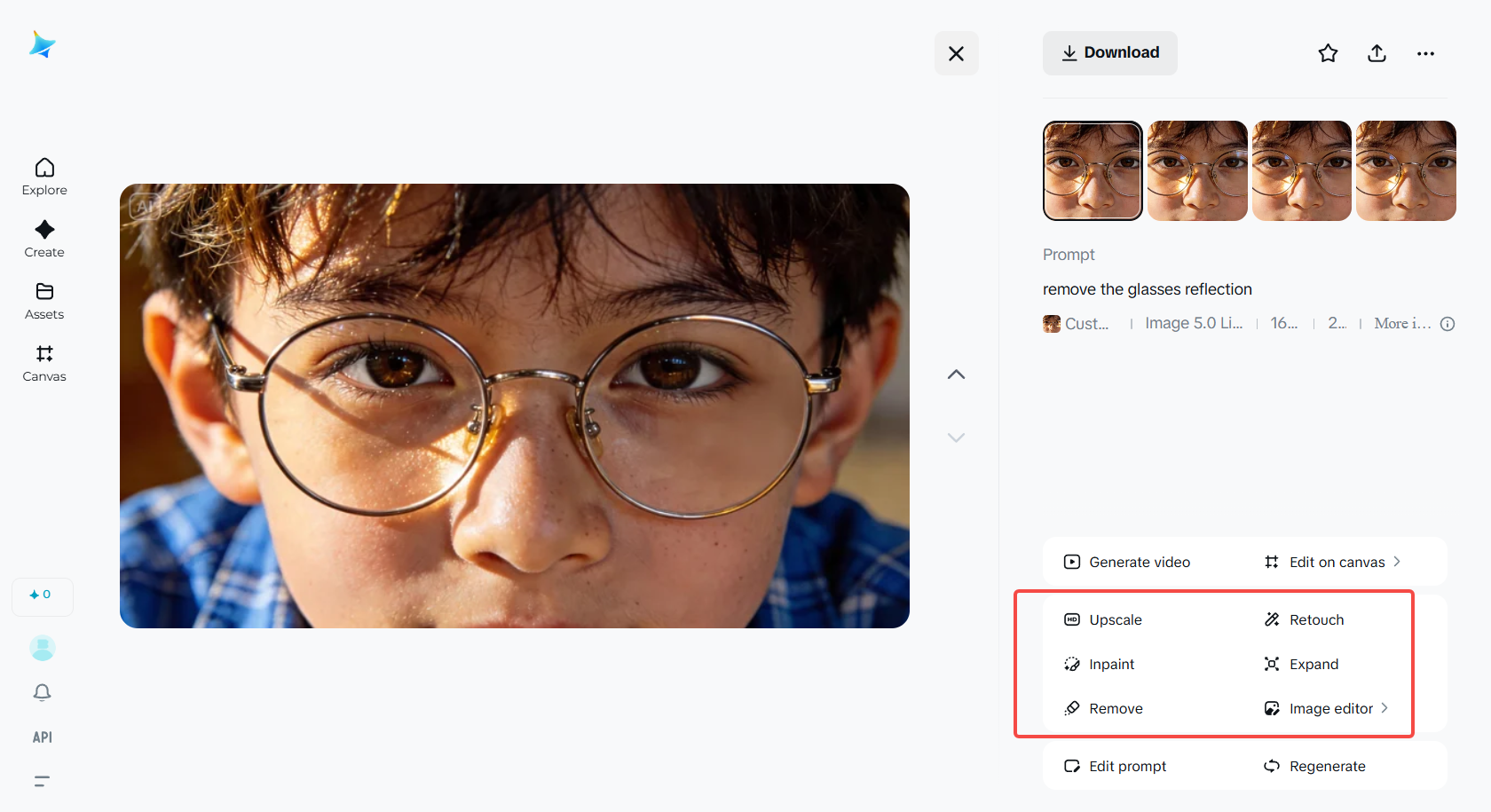Click the info circle icon
The image size is (1491, 812).
tap(1447, 324)
